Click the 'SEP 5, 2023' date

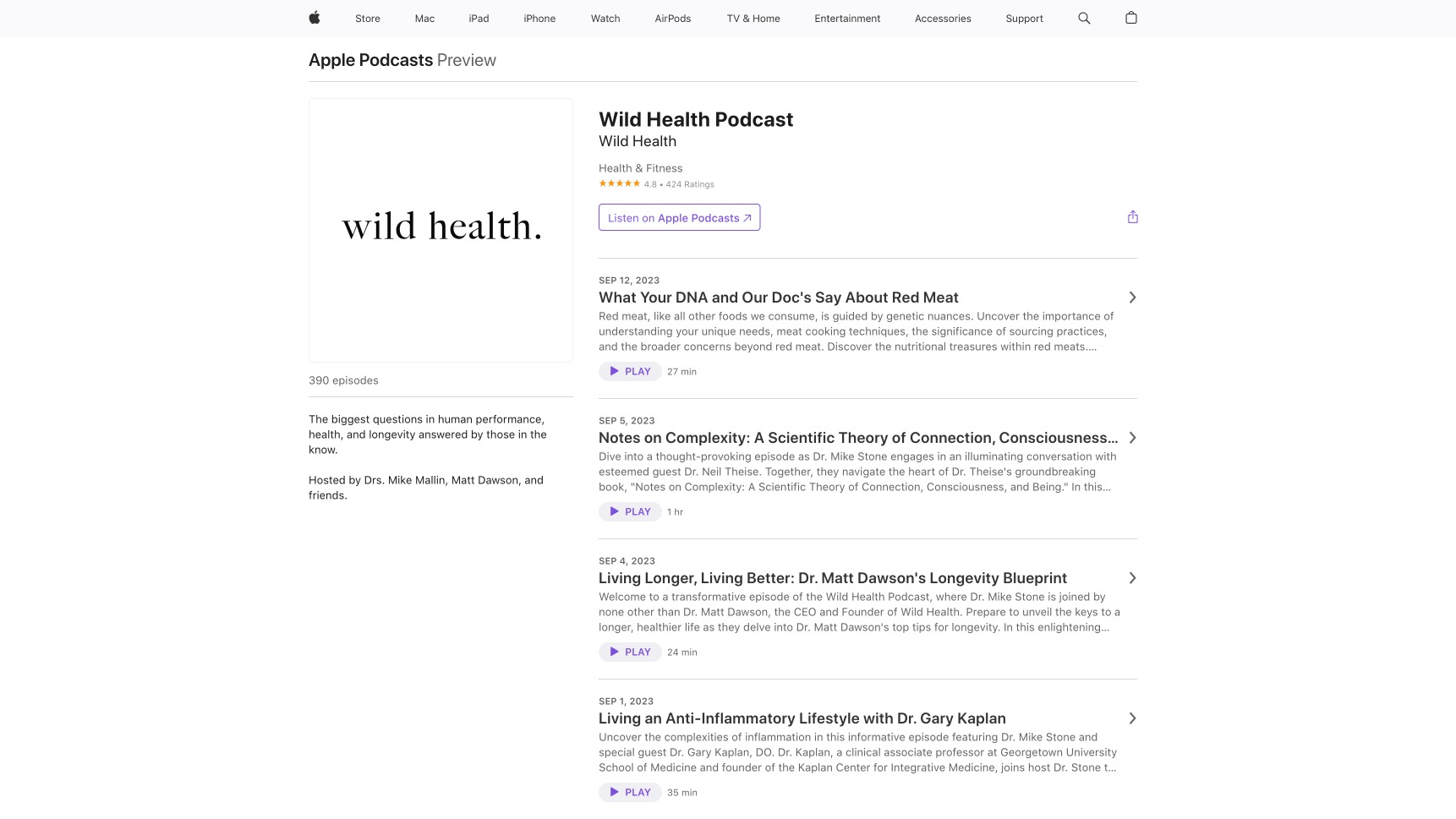[627, 421]
